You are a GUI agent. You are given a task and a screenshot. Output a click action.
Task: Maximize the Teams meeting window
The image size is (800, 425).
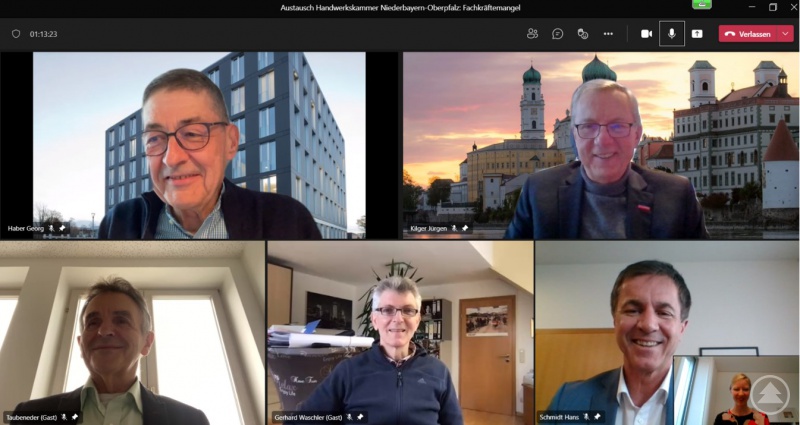pyautogui.click(x=772, y=7)
